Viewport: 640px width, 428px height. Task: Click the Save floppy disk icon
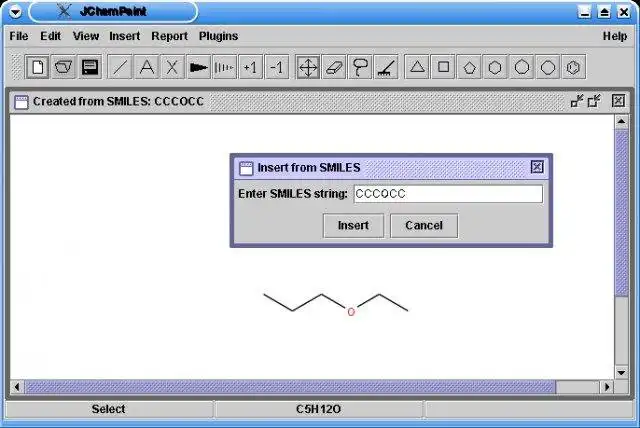(90, 67)
